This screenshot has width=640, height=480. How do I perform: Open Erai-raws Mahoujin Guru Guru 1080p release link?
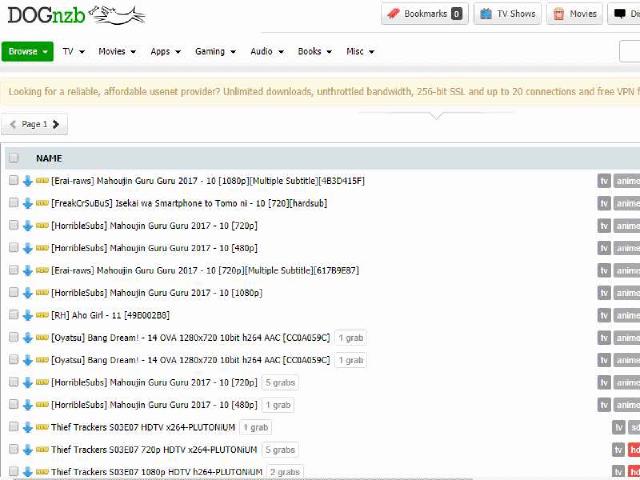click(x=208, y=180)
